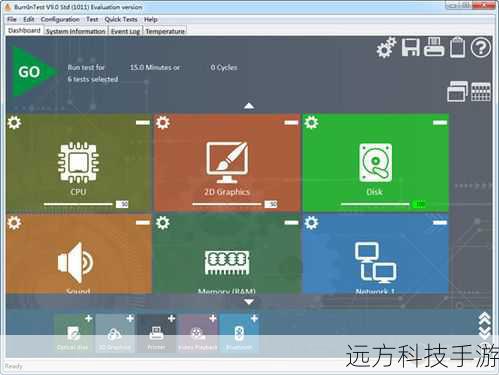
Task: Click the Disk hard drive icon
Action: 375,163
